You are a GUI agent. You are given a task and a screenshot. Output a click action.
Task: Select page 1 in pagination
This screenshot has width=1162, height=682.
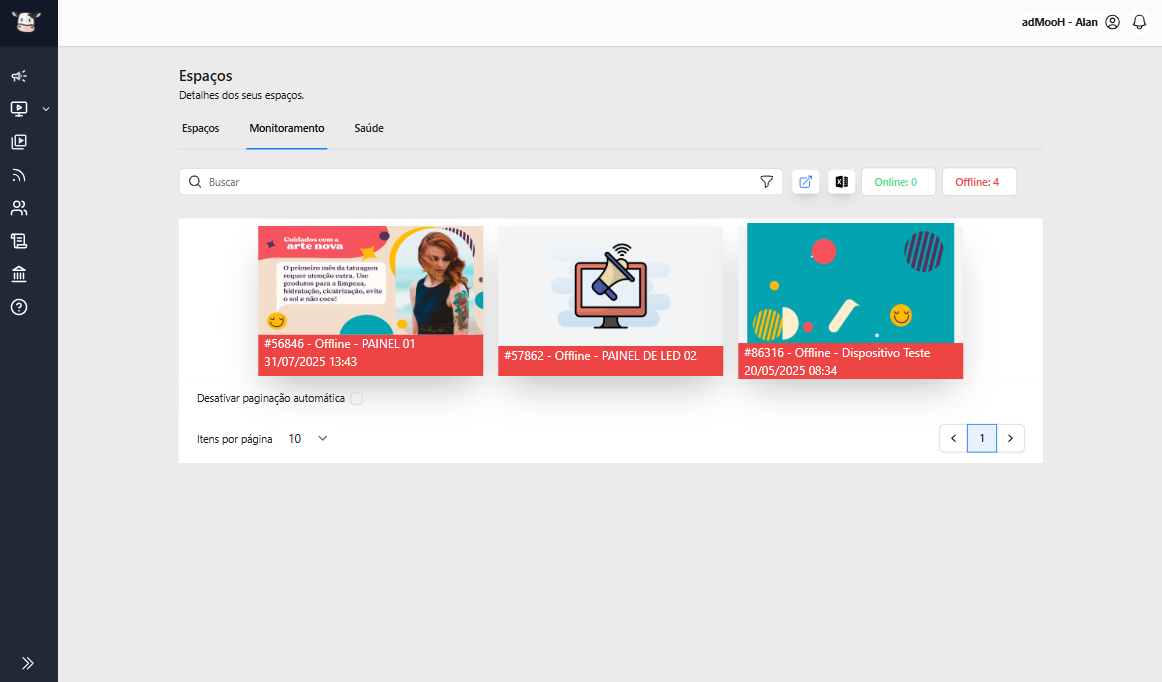(x=982, y=438)
